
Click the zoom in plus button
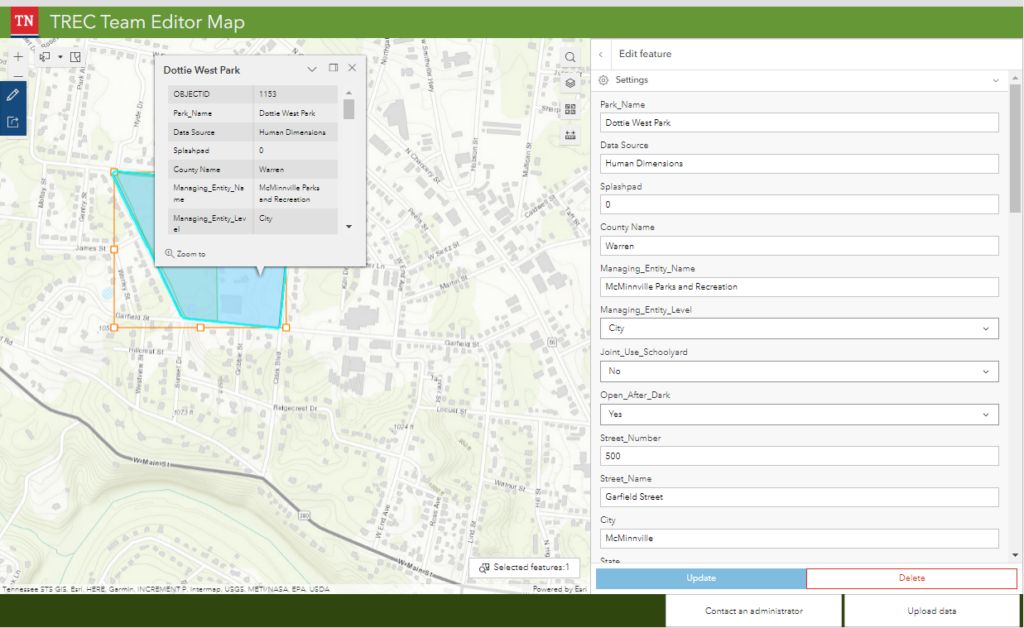18,57
